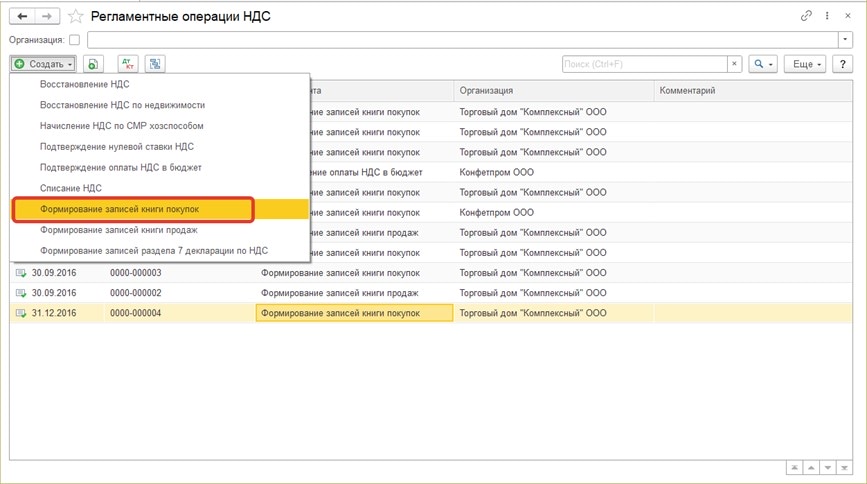Open the Создать dropdown button
This screenshot has height=484, width=867.
pyautogui.click(x=43, y=64)
